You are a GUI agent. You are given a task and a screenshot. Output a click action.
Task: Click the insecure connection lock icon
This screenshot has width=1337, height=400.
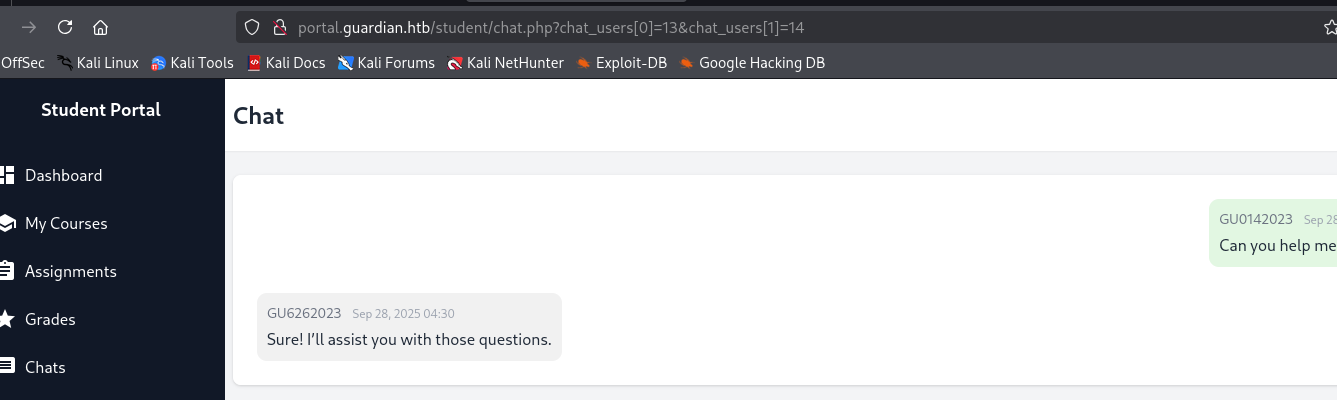(279, 27)
